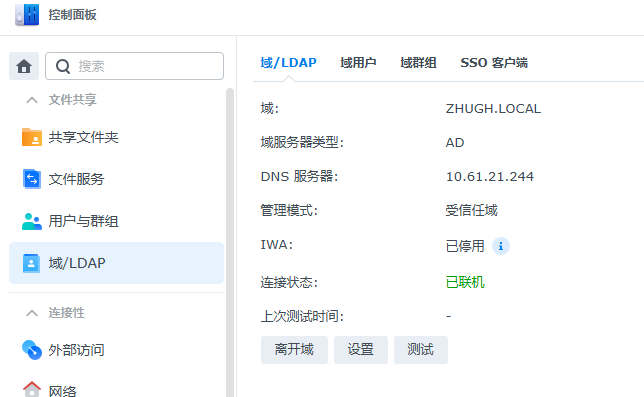Open the Network house icon
The height and width of the screenshot is (397, 644).
click(32, 389)
